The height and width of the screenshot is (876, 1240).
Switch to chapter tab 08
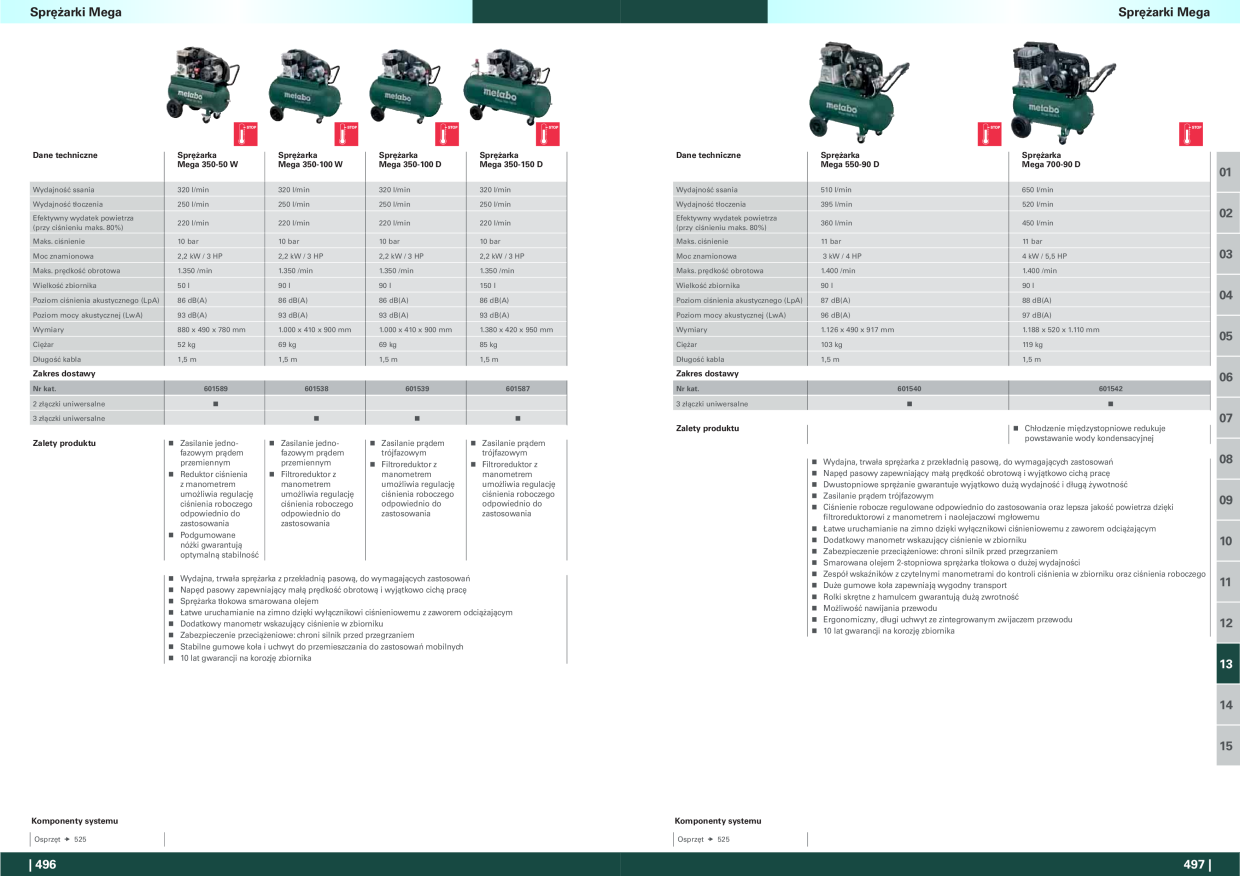click(x=1227, y=459)
